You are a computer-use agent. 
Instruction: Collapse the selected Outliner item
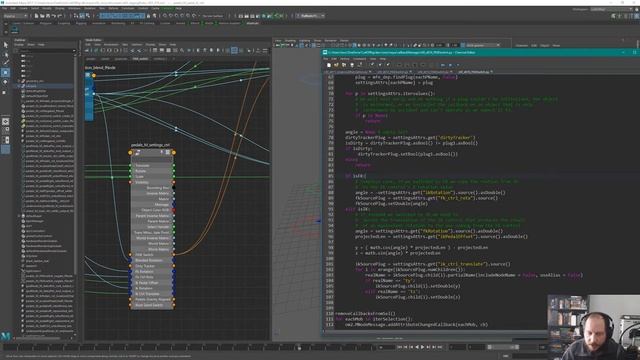click(19, 86)
